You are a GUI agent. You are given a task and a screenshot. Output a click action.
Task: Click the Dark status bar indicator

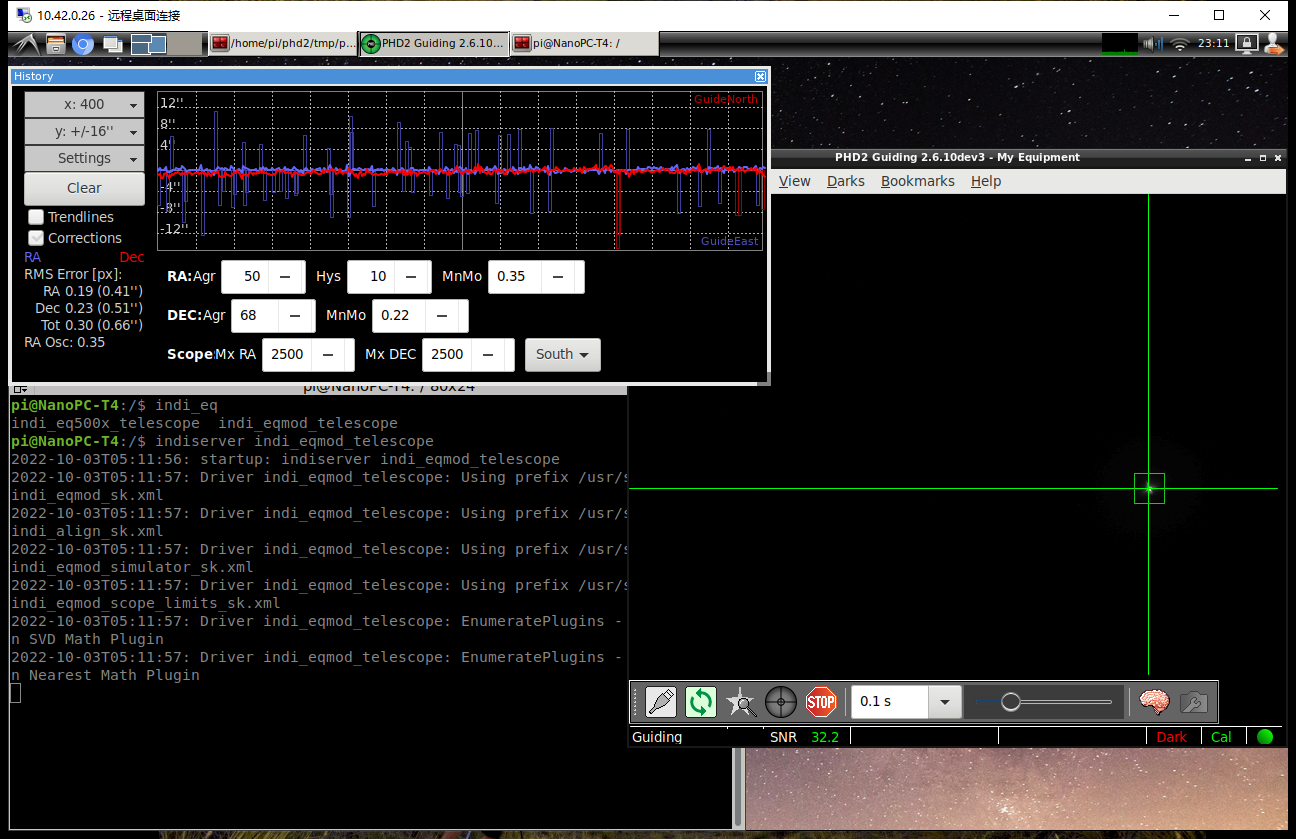pos(1172,737)
